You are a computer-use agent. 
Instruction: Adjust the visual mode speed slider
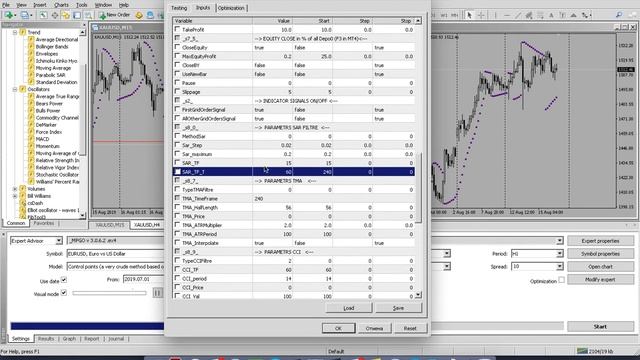pyautogui.click(x=109, y=293)
